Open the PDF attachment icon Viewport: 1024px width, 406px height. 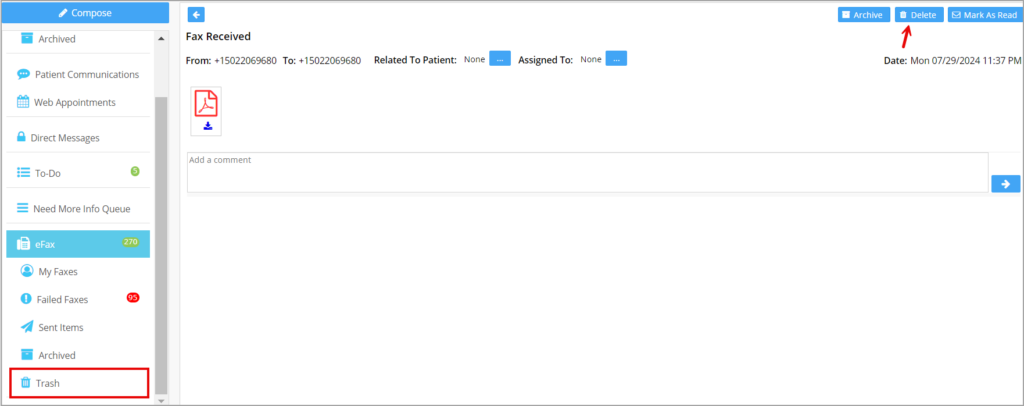[x=206, y=104]
